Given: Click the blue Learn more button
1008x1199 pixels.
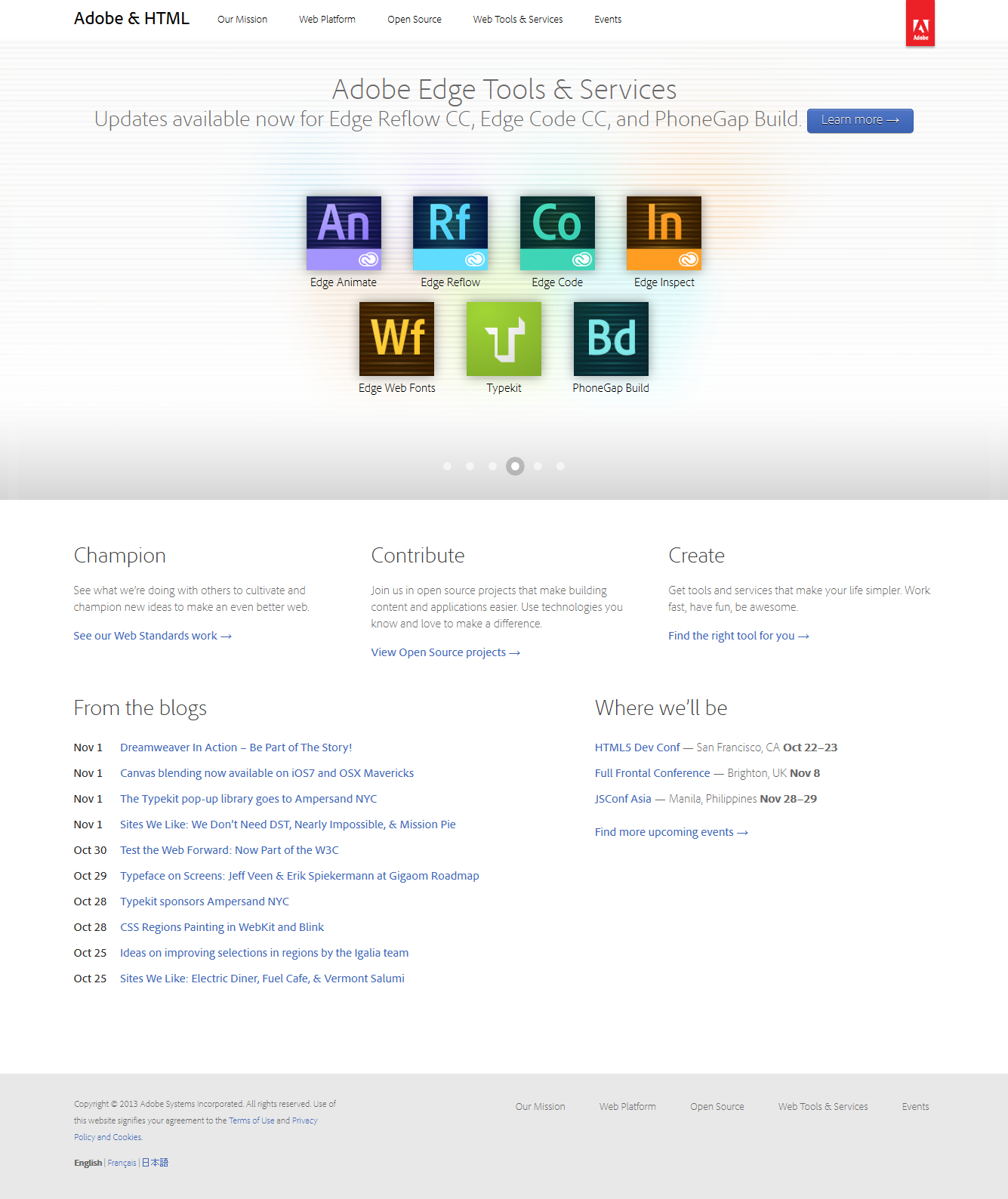Looking at the screenshot, I should 860,120.
